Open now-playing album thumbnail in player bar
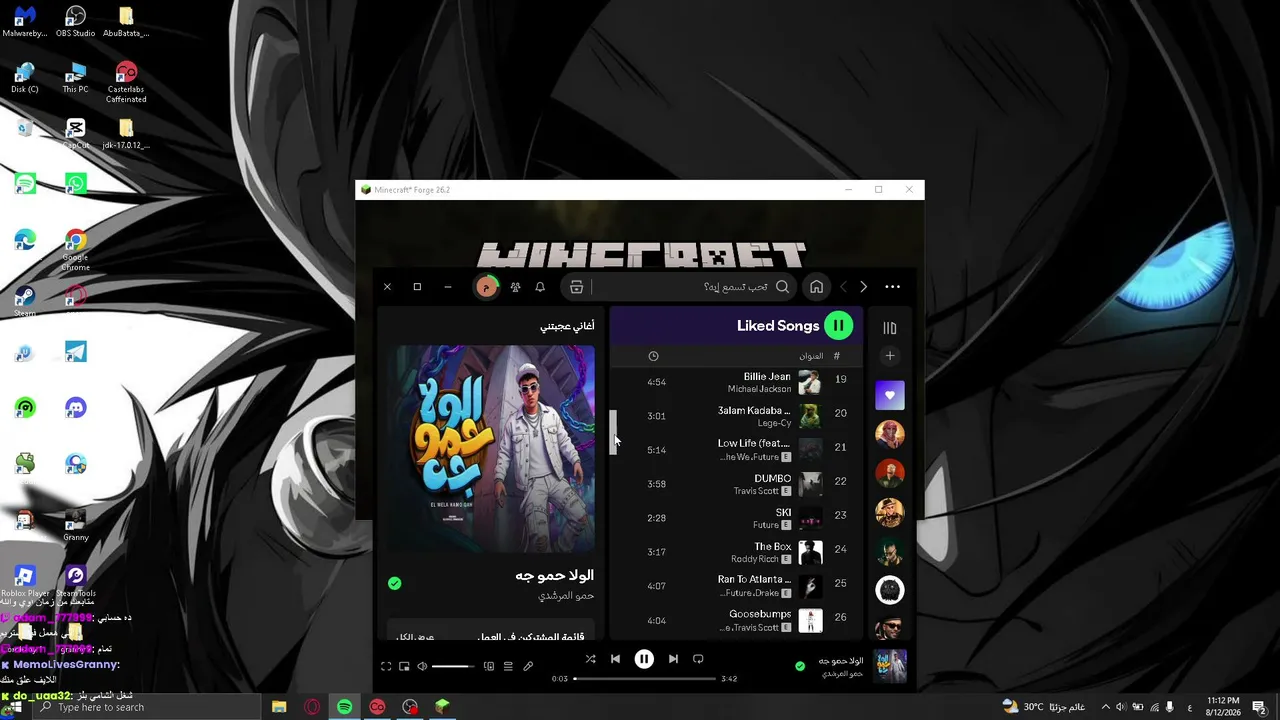The image size is (1280, 720). click(x=890, y=666)
